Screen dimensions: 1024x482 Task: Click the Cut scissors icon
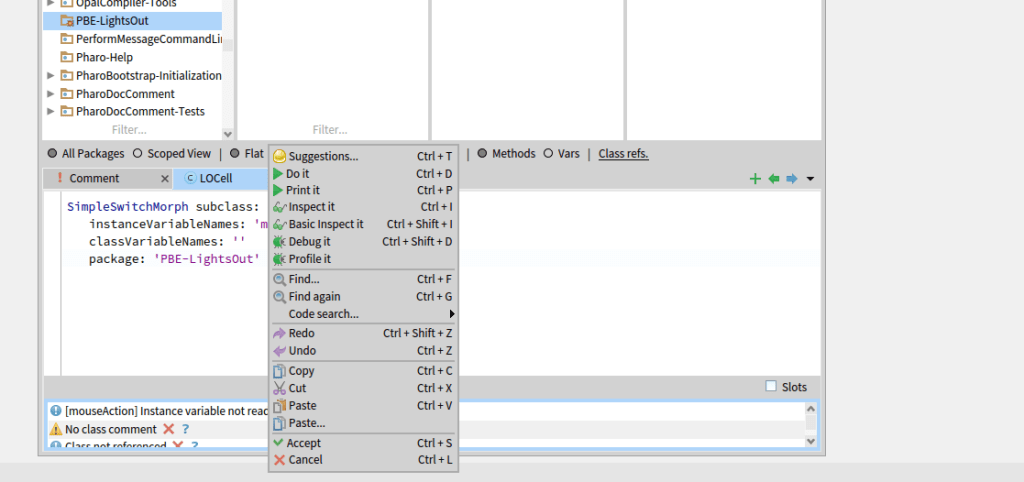point(279,388)
